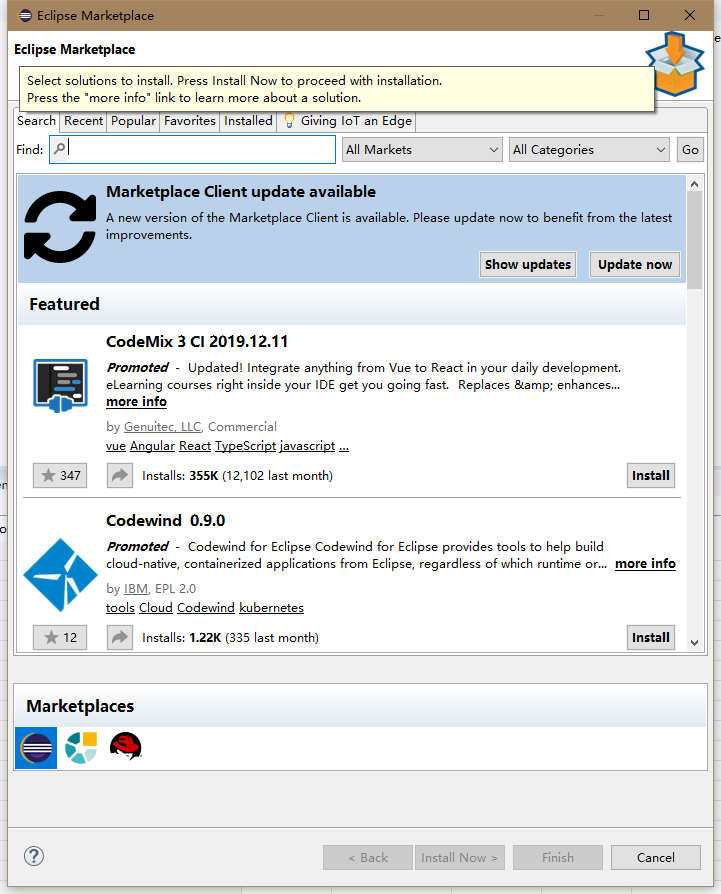Click the CodeMix plugin logo icon
This screenshot has width=721, height=894.
click(60, 385)
